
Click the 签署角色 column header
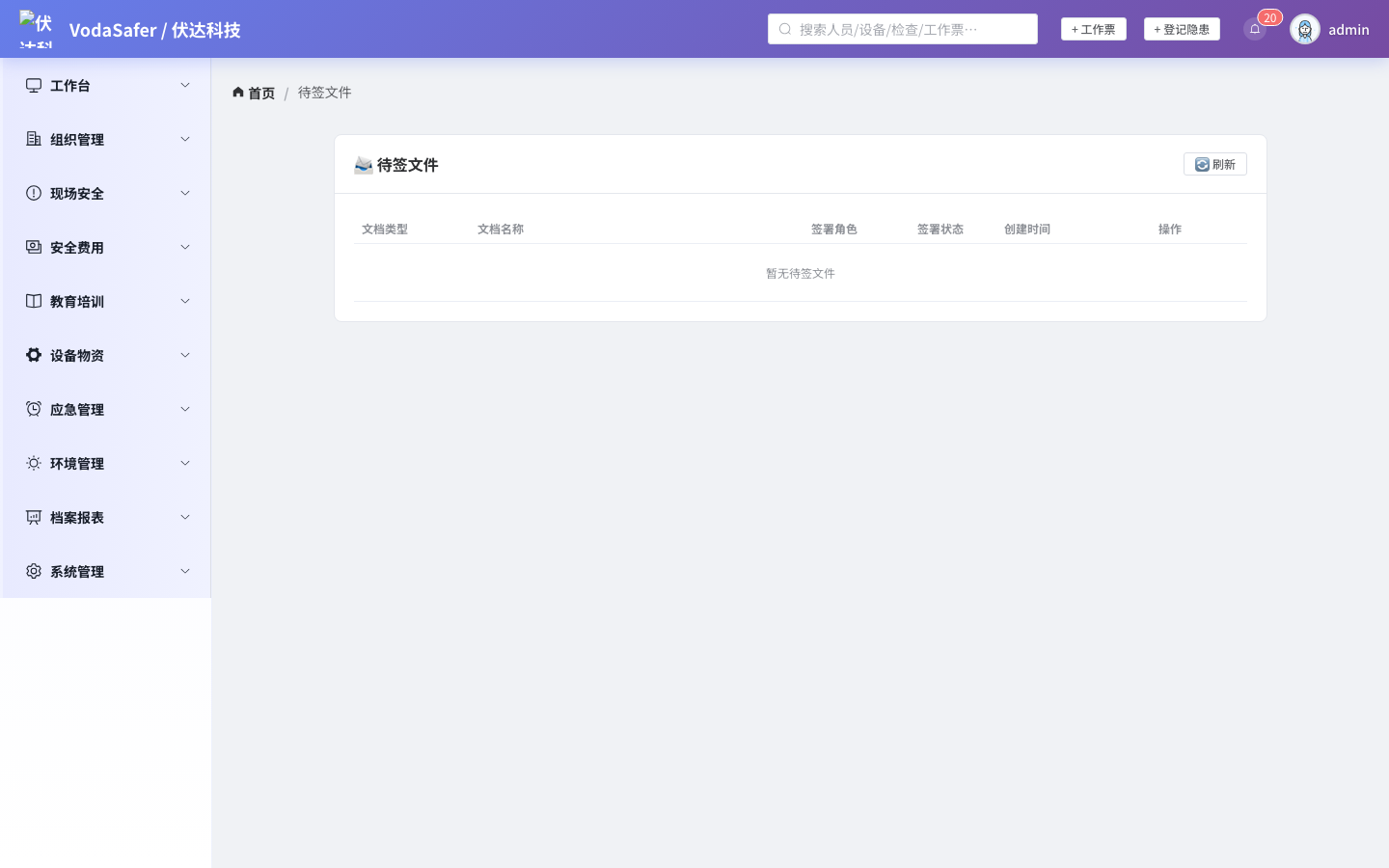834,229
